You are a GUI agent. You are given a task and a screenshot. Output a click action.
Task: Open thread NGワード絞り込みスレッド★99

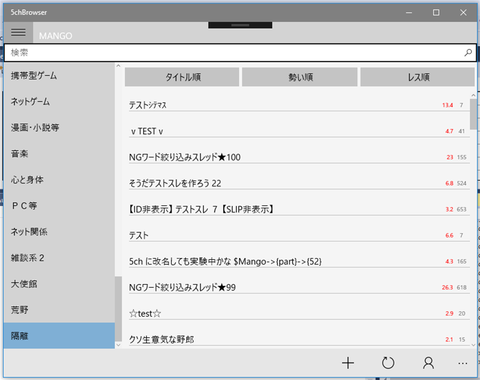coord(299,287)
